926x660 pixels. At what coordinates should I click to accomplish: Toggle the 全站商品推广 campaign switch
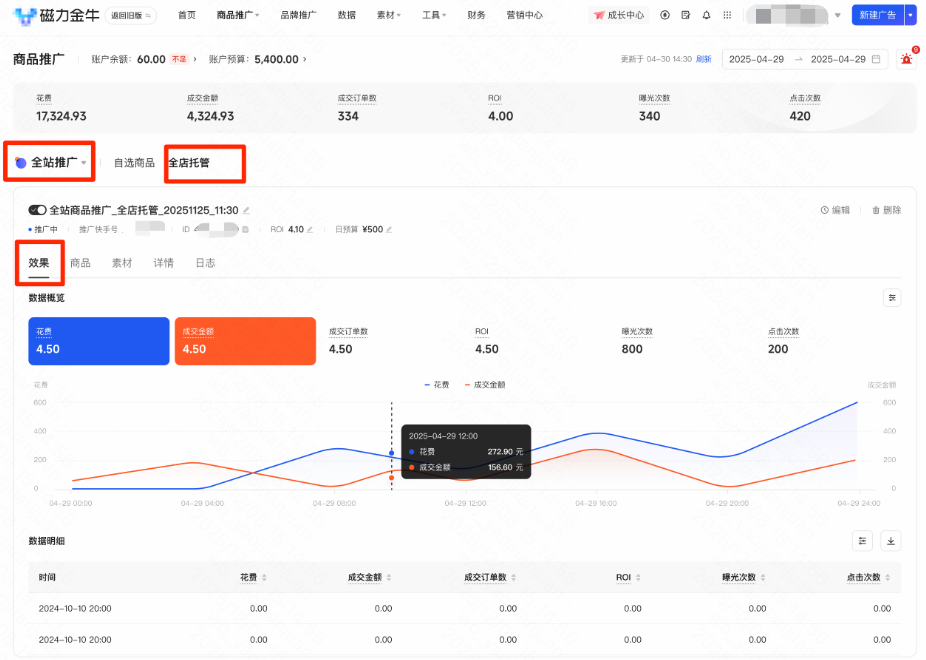[37, 210]
